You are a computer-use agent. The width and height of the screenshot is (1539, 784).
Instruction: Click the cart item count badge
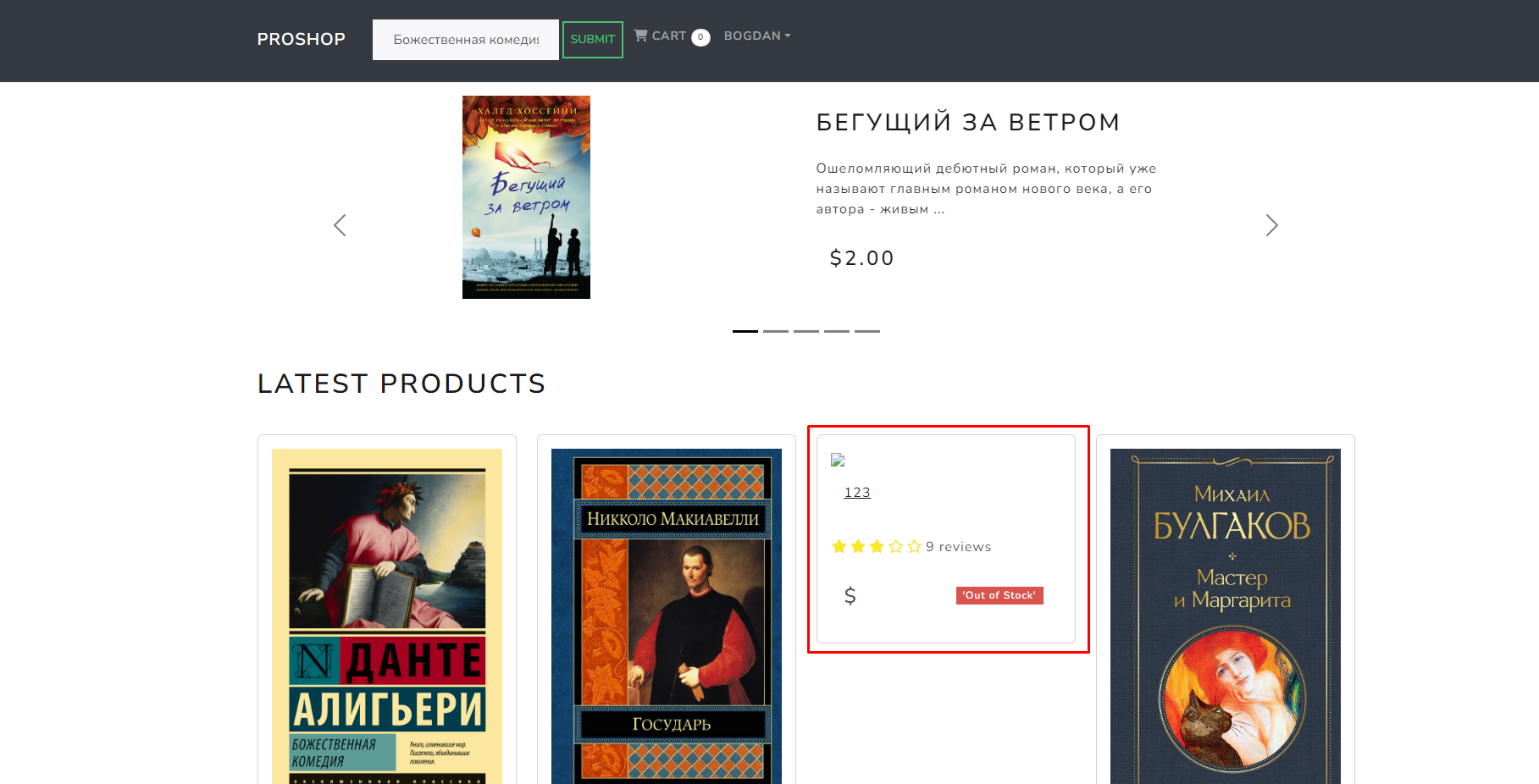pyautogui.click(x=700, y=37)
